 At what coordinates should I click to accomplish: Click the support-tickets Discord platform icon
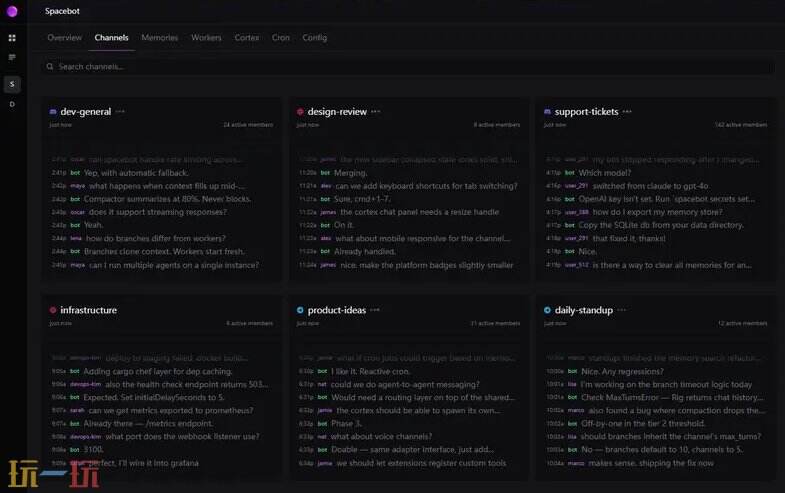tap(547, 112)
